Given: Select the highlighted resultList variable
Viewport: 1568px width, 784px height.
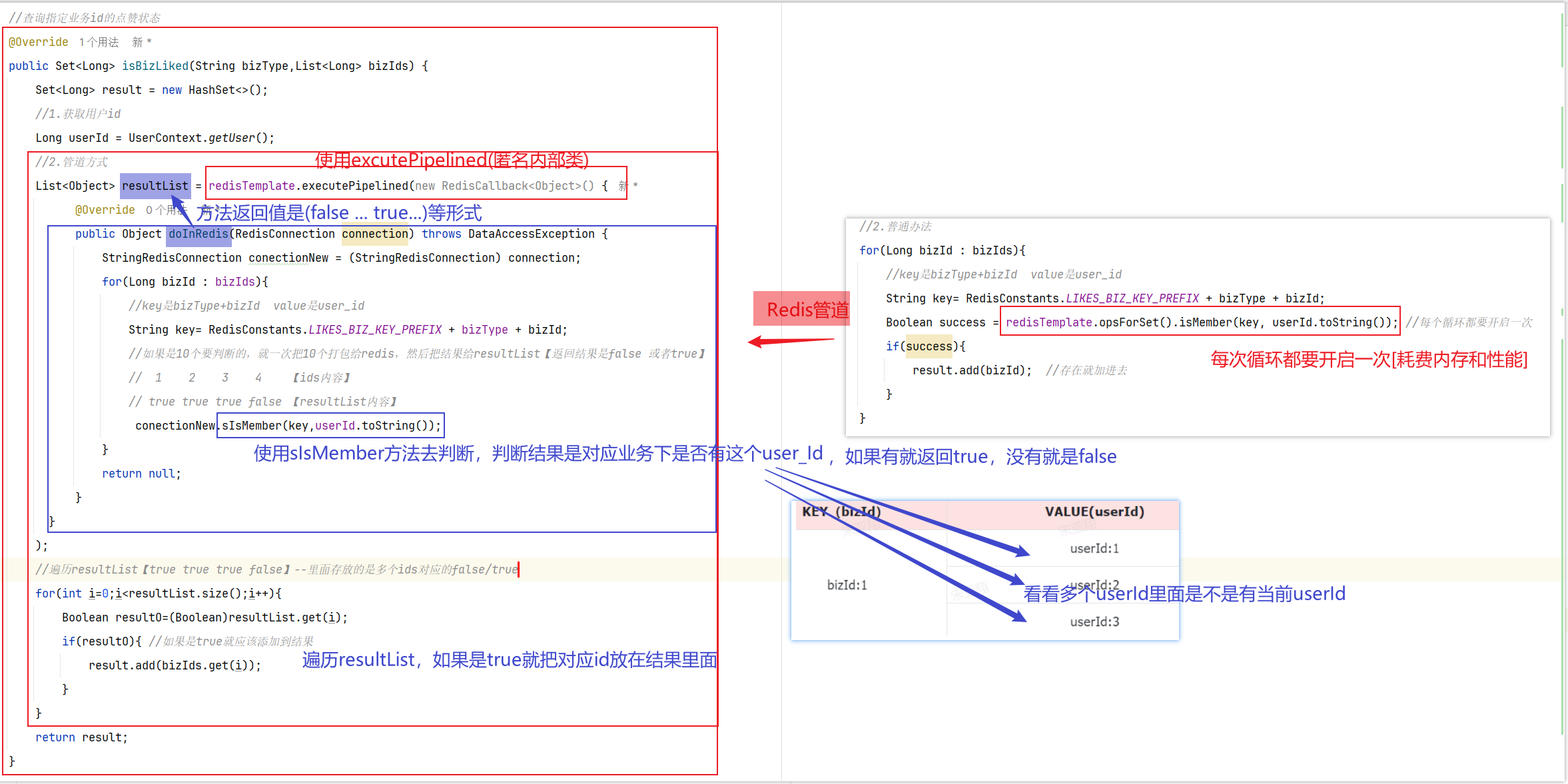Looking at the screenshot, I should pos(155,186).
